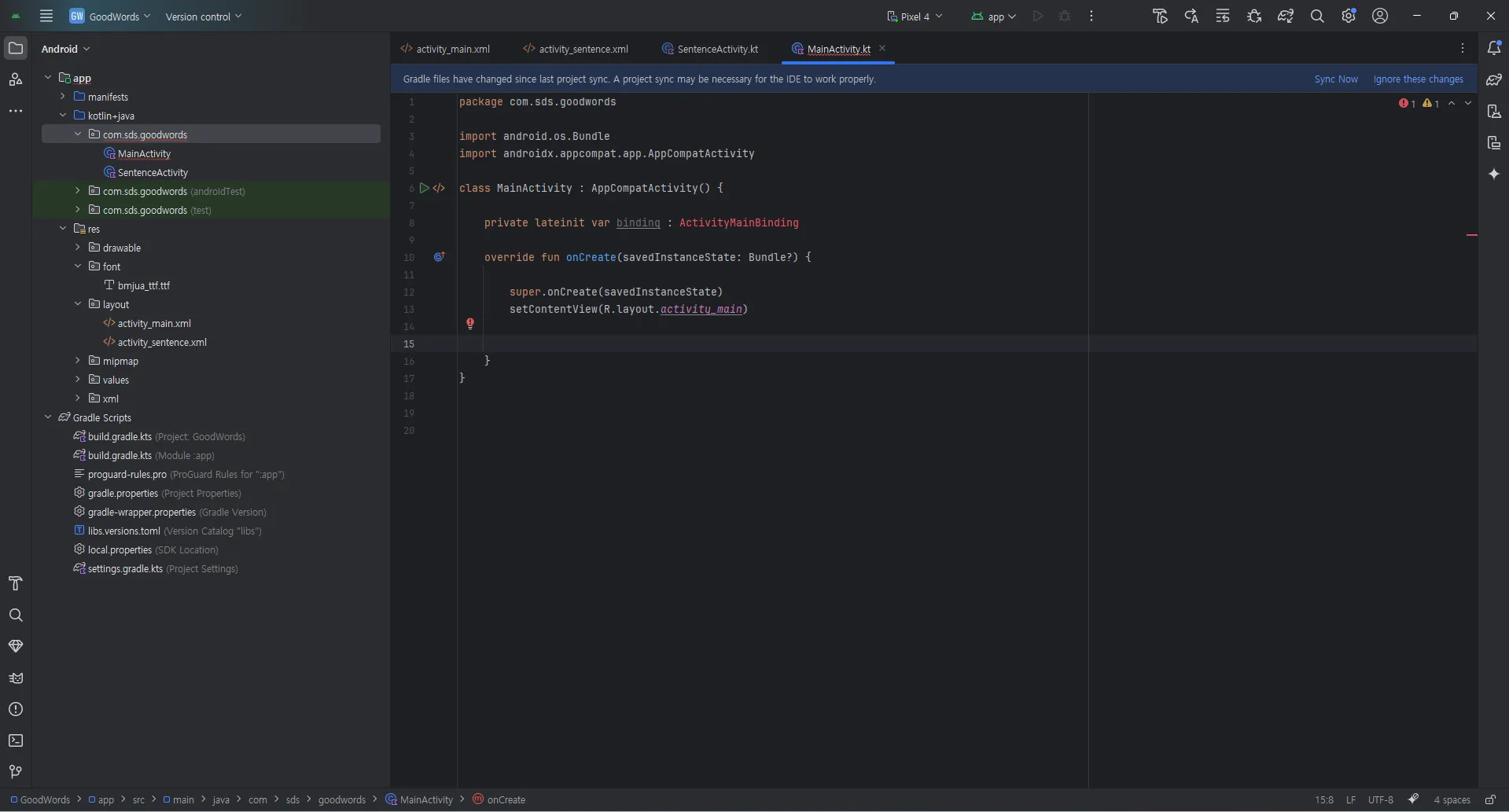Go to next highlighted error arrow

pyautogui.click(x=1468, y=103)
